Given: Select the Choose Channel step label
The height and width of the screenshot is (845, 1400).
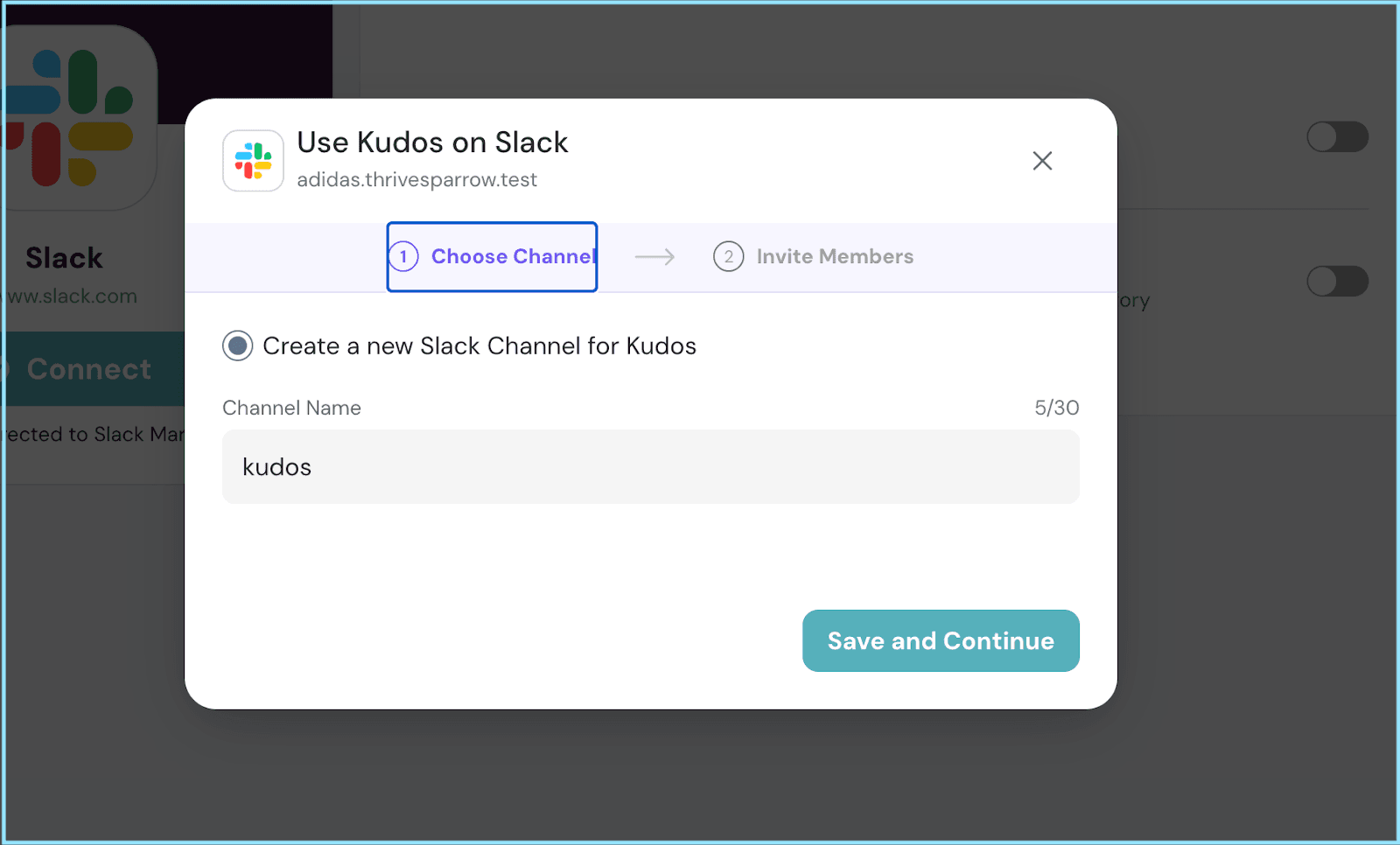Looking at the screenshot, I should [x=512, y=256].
